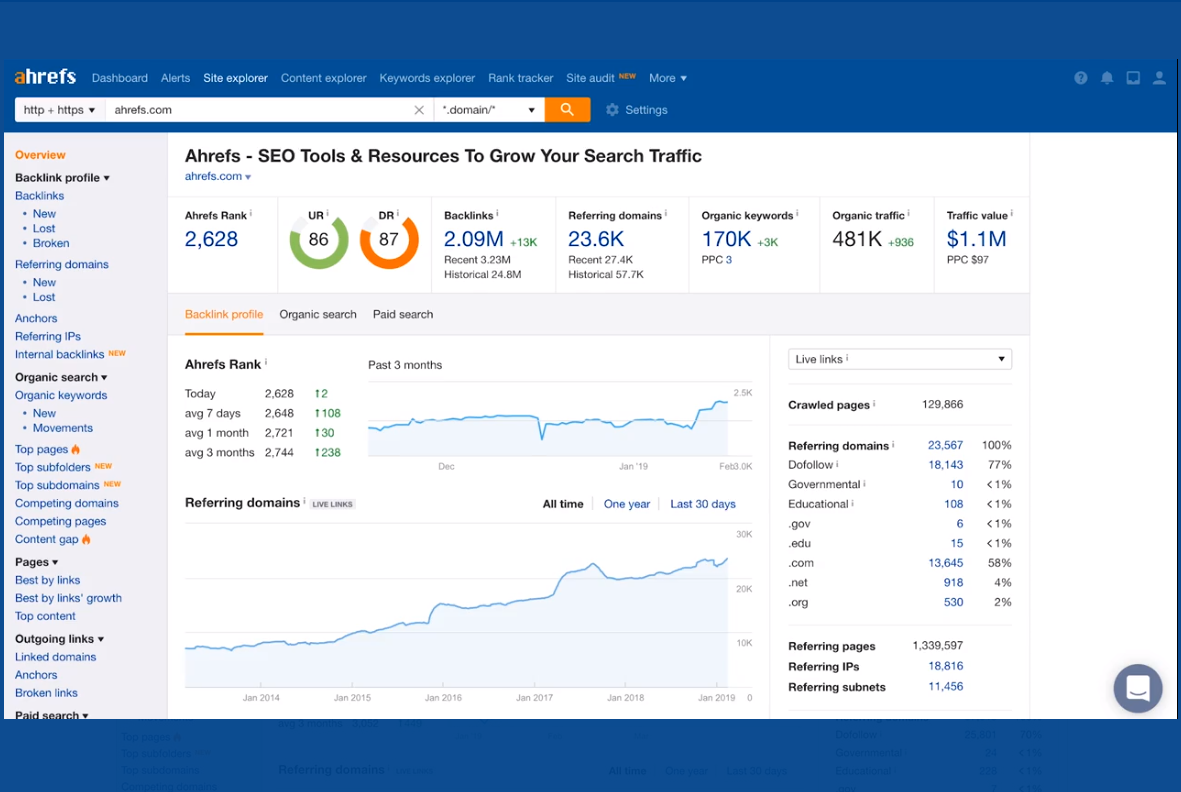Open the notifications bell icon
The height and width of the screenshot is (792, 1181).
tap(1107, 78)
